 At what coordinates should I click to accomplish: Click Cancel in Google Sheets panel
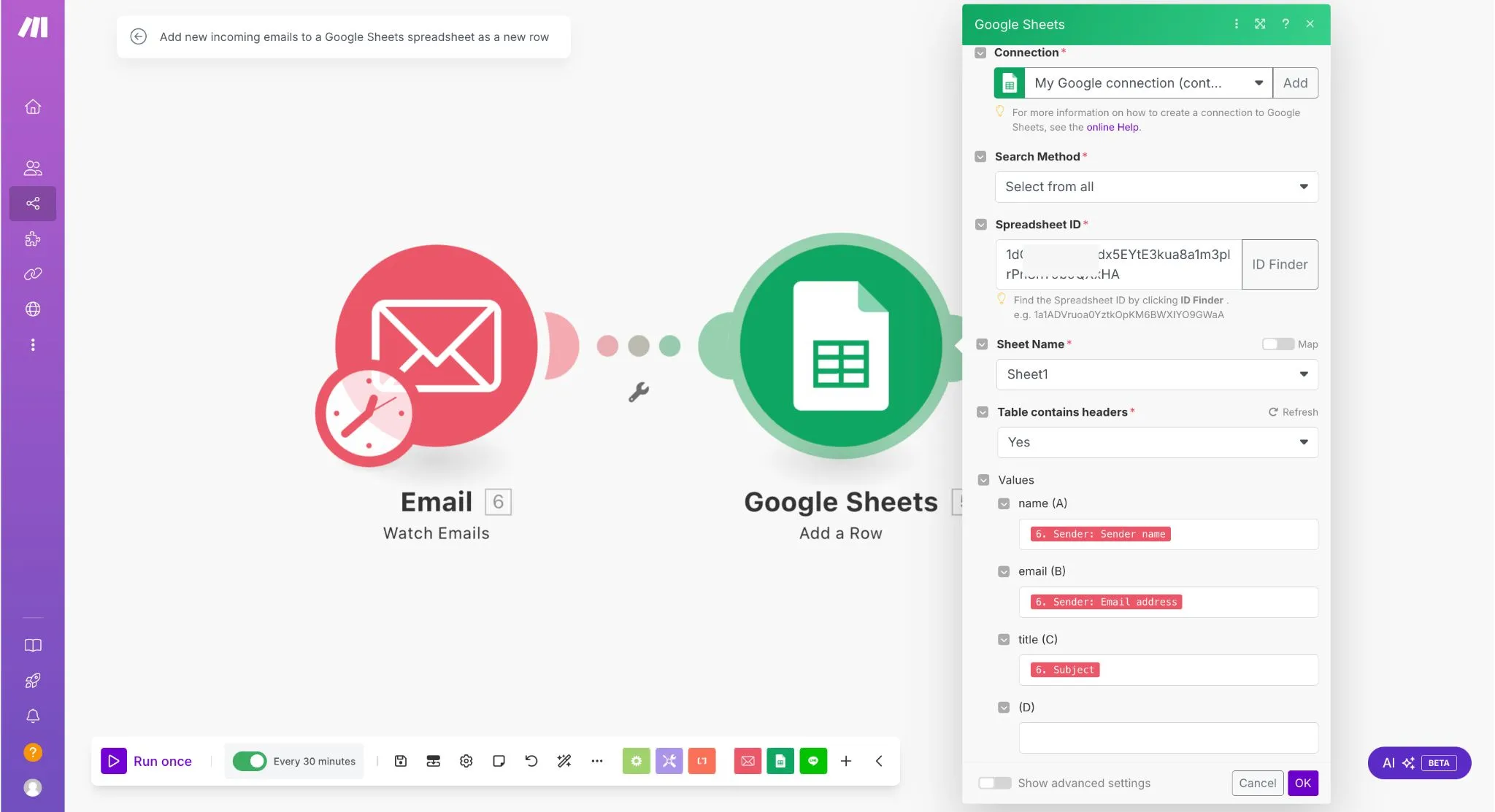tap(1258, 783)
